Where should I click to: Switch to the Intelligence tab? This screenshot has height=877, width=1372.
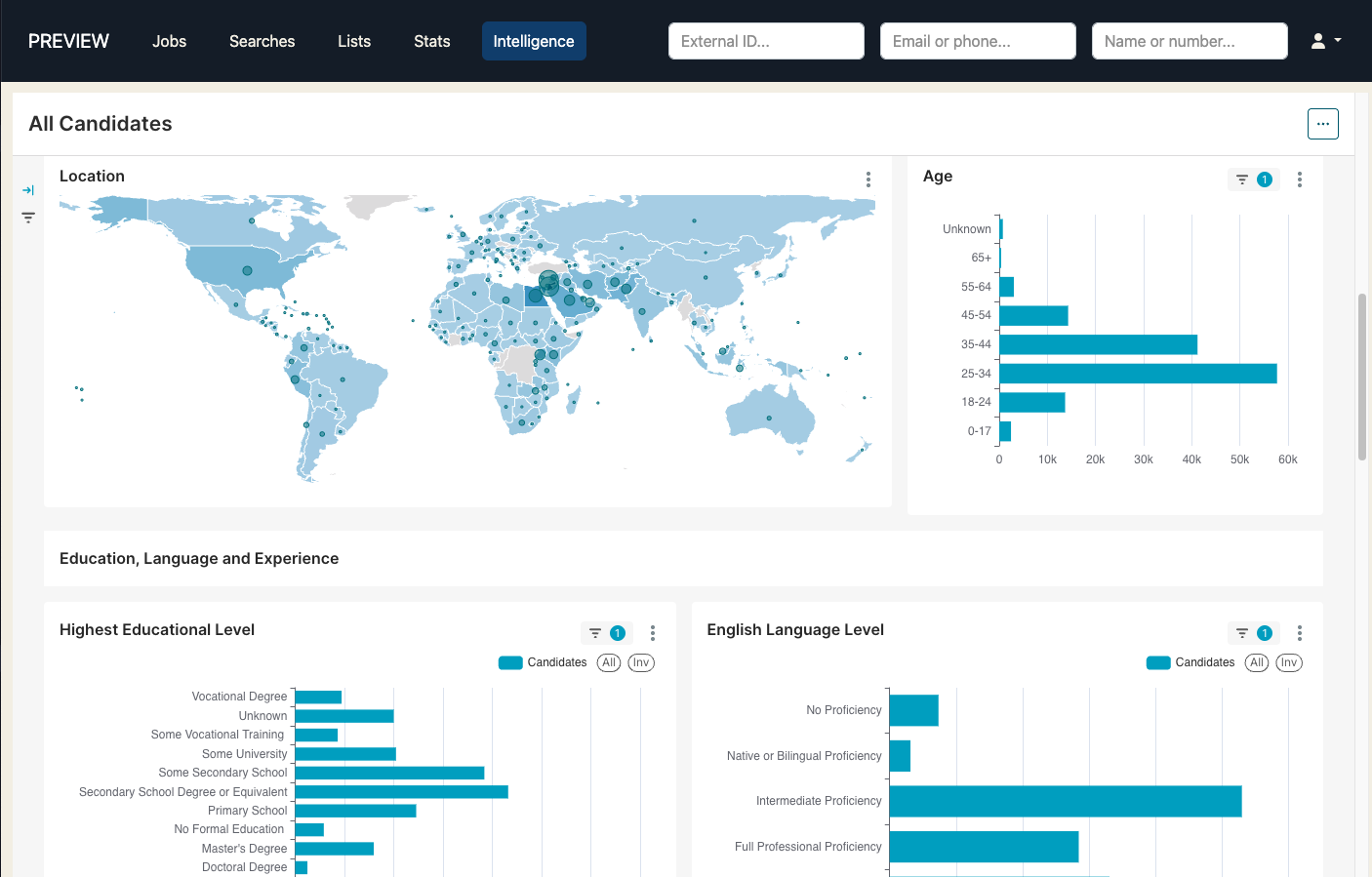coord(533,41)
